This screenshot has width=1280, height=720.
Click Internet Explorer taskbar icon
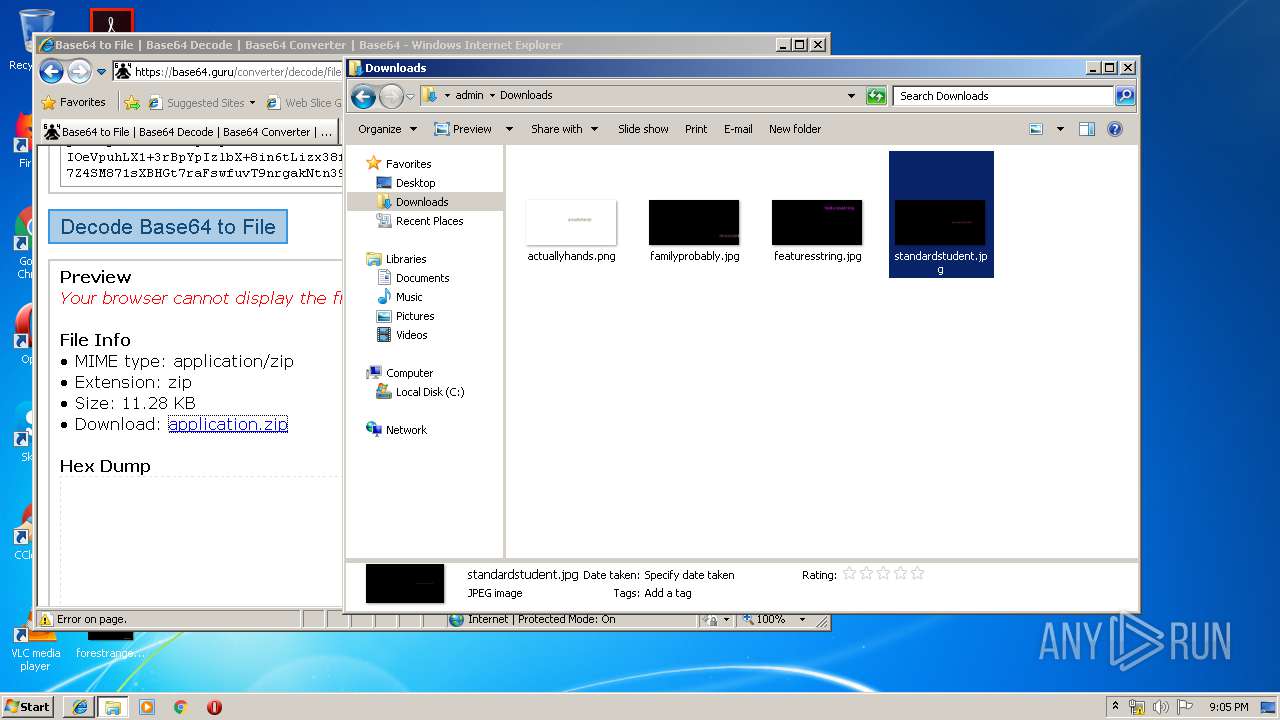pos(79,707)
